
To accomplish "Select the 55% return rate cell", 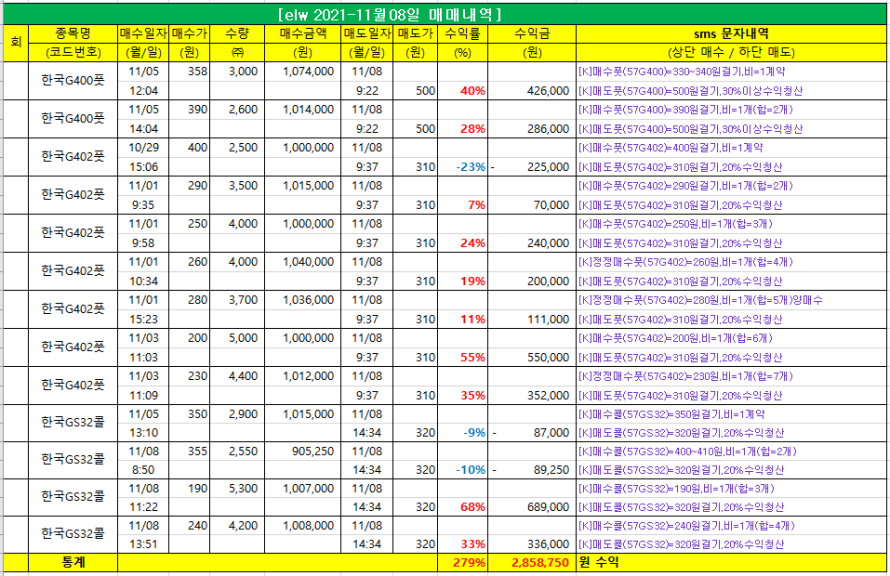I will [x=463, y=357].
